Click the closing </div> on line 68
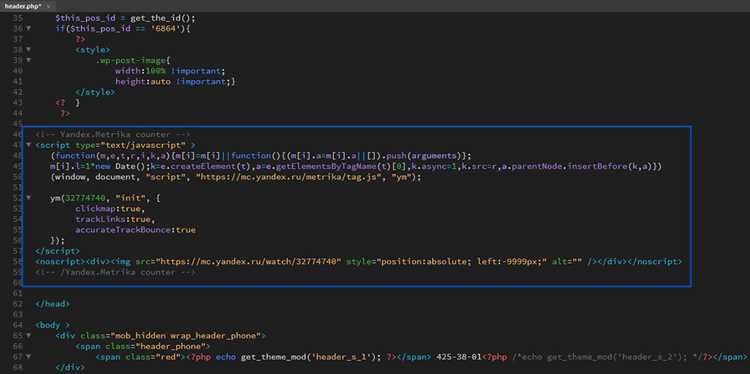Viewport: 750px width, 374px height. [70, 367]
